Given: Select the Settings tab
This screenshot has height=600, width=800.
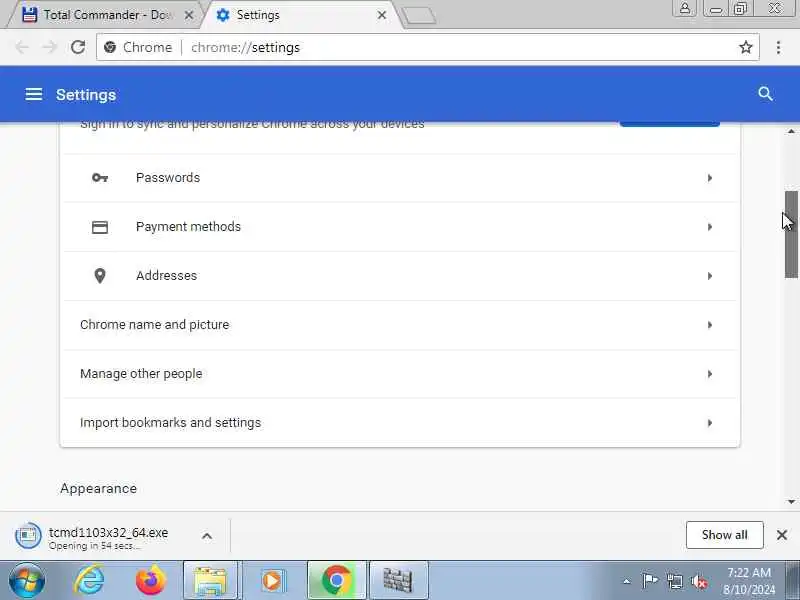Looking at the screenshot, I should pos(301,15).
